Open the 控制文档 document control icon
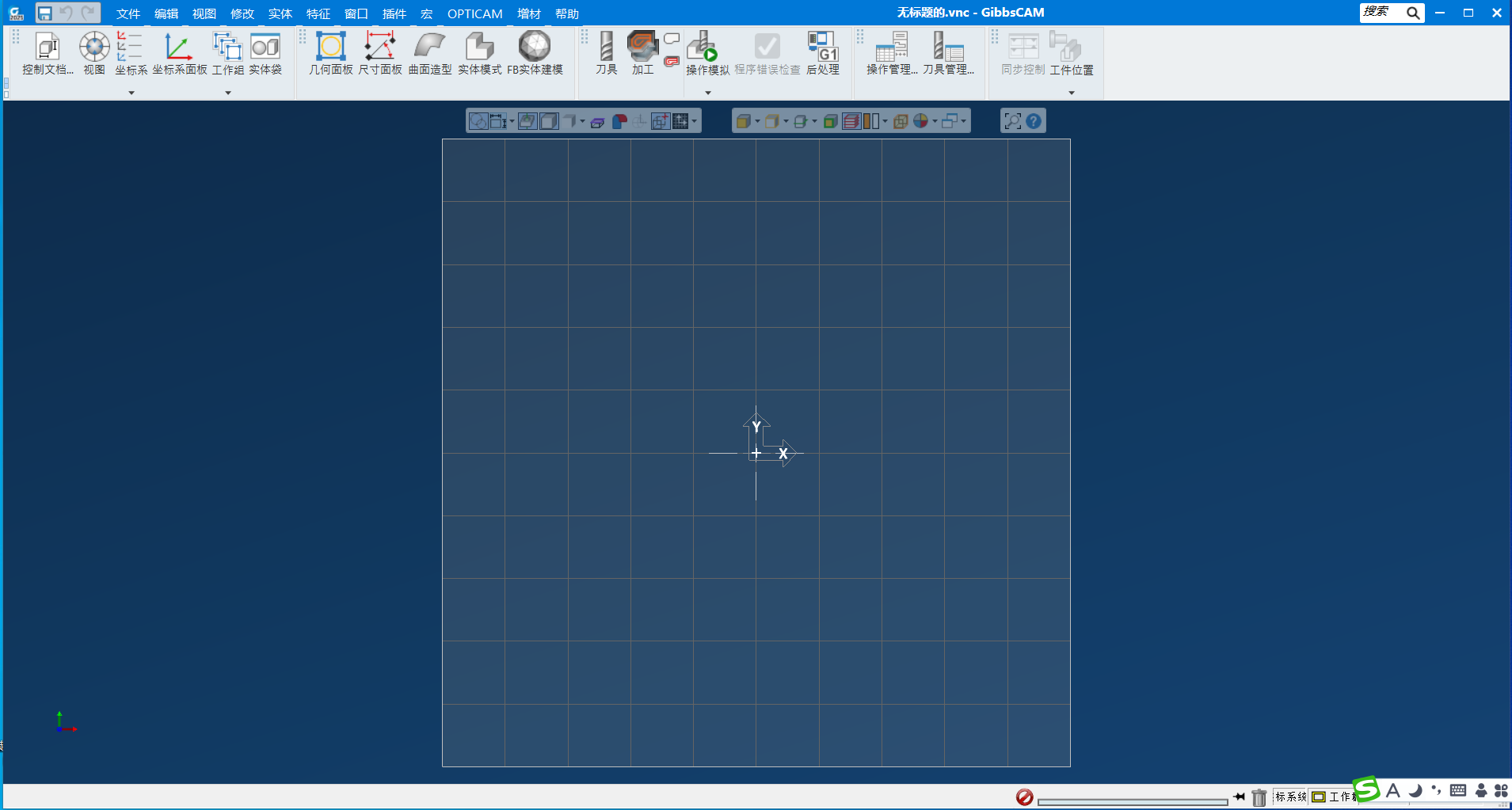Viewport: 1512px width, 810px height. click(x=48, y=53)
